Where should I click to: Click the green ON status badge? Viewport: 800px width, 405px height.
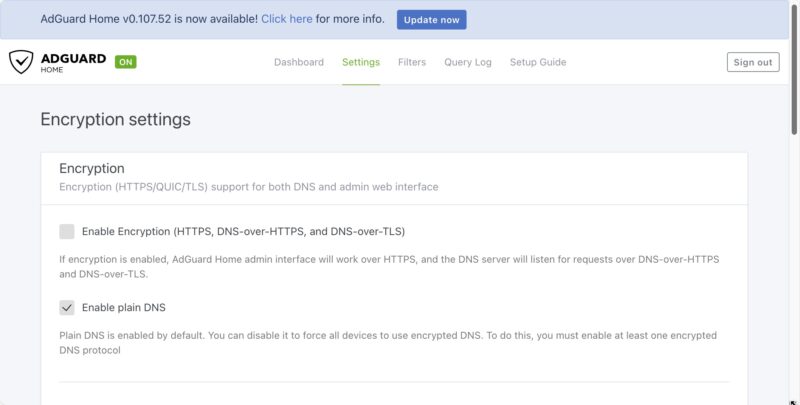point(126,62)
